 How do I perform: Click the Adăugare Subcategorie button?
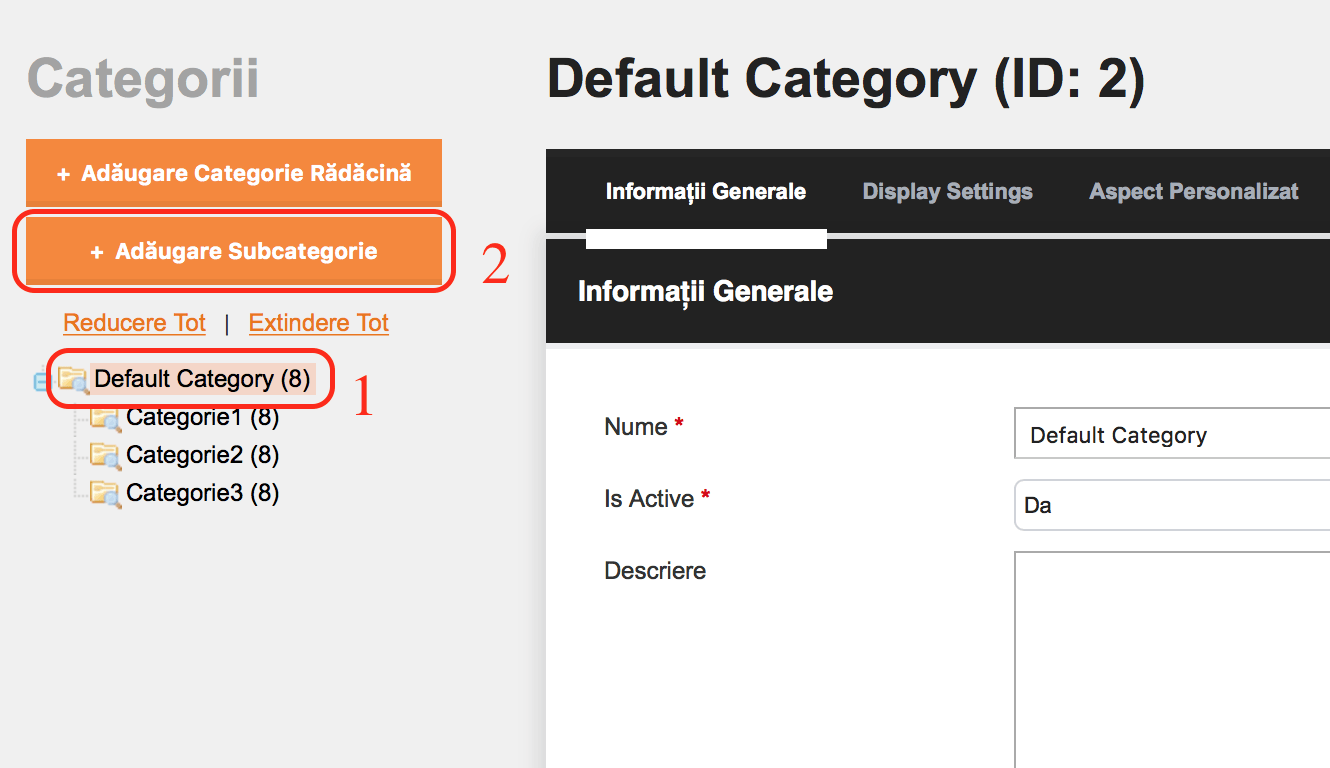click(234, 251)
